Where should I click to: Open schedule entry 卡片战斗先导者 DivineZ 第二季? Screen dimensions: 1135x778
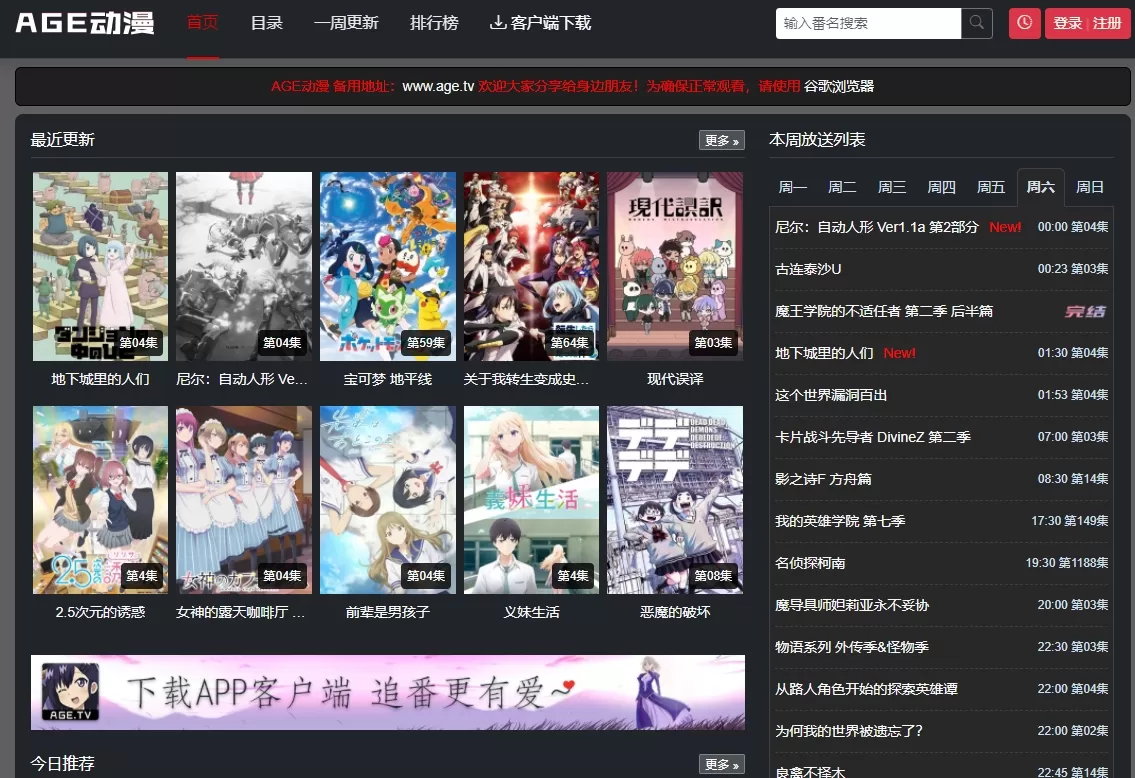pos(941,437)
